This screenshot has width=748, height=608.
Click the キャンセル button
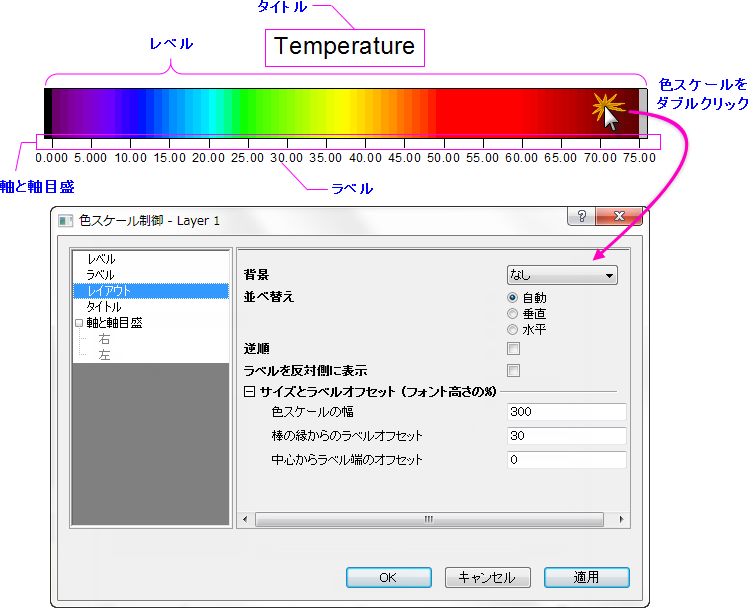click(488, 577)
